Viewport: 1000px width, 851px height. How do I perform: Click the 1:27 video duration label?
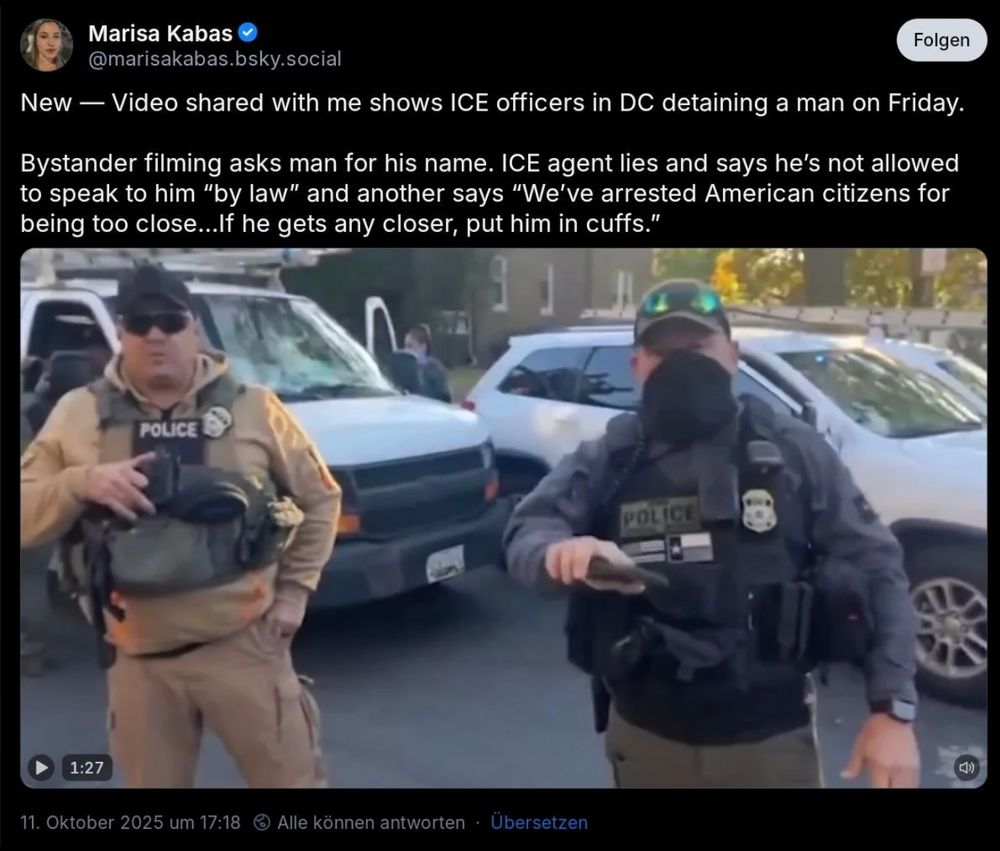tap(87, 767)
